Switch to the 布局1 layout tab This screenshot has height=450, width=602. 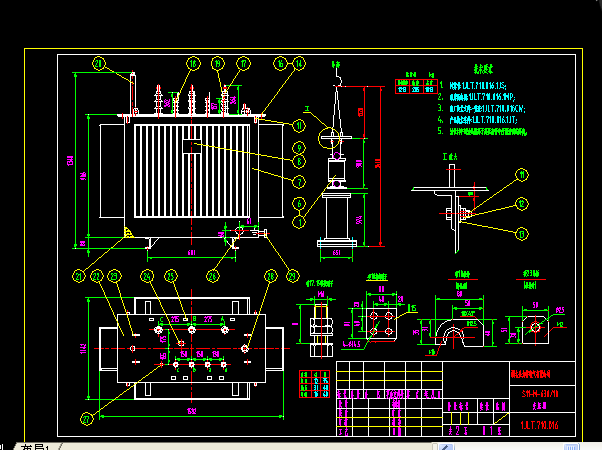click(x=35, y=447)
